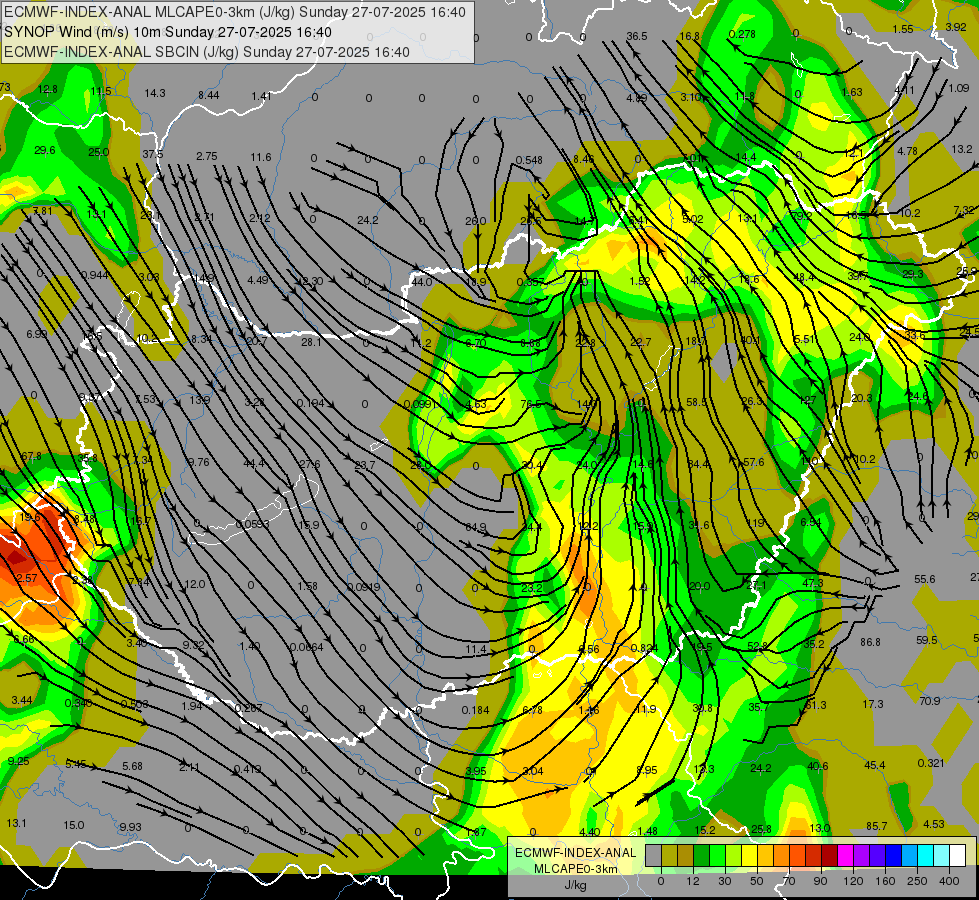The width and height of the screenshot is (979, 900).
Task: Click the map value 58.5
Action: point(697,402)
